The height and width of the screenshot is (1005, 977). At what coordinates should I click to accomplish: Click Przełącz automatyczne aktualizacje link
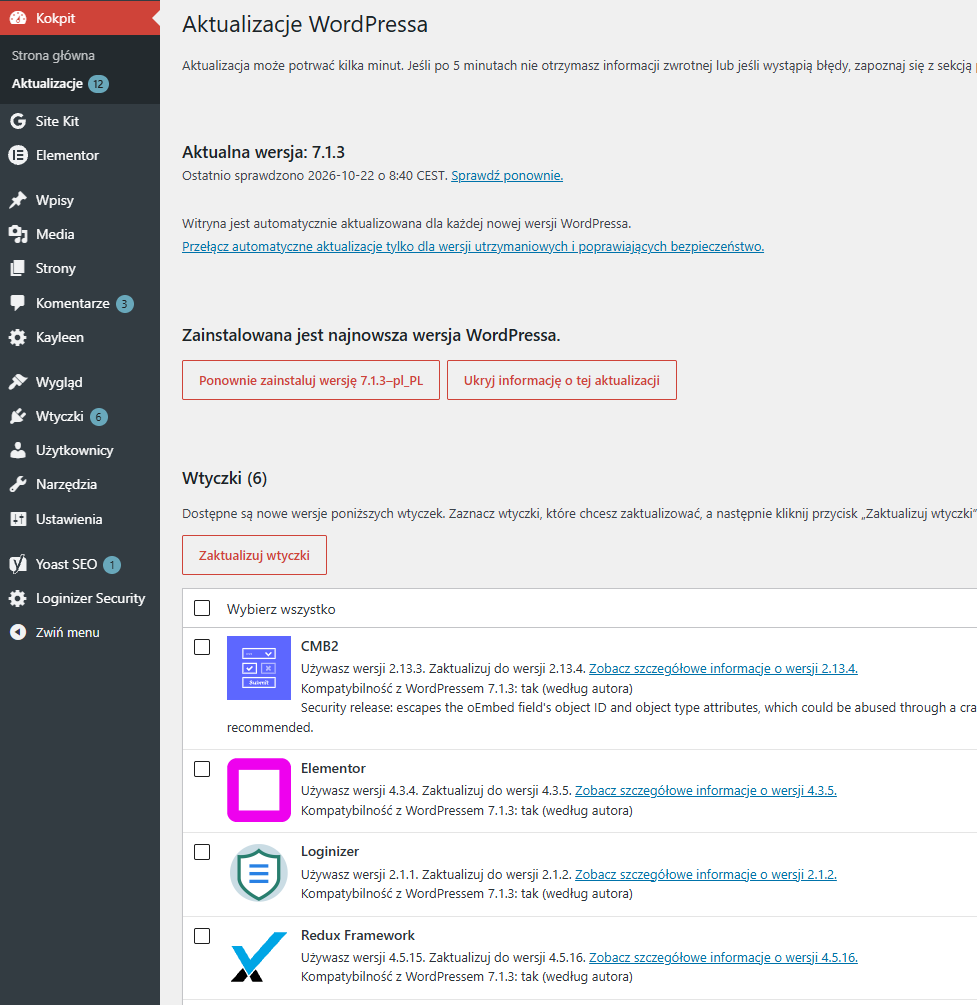click(473, 247)
